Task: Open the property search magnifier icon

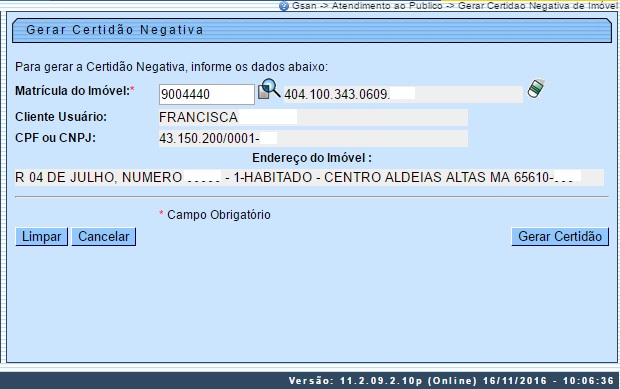Action: pyautogui.click(x=269, y=89)
